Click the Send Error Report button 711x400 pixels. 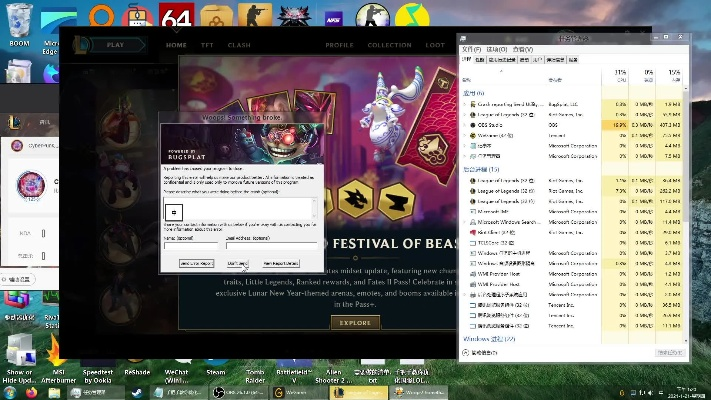[196, 263]
